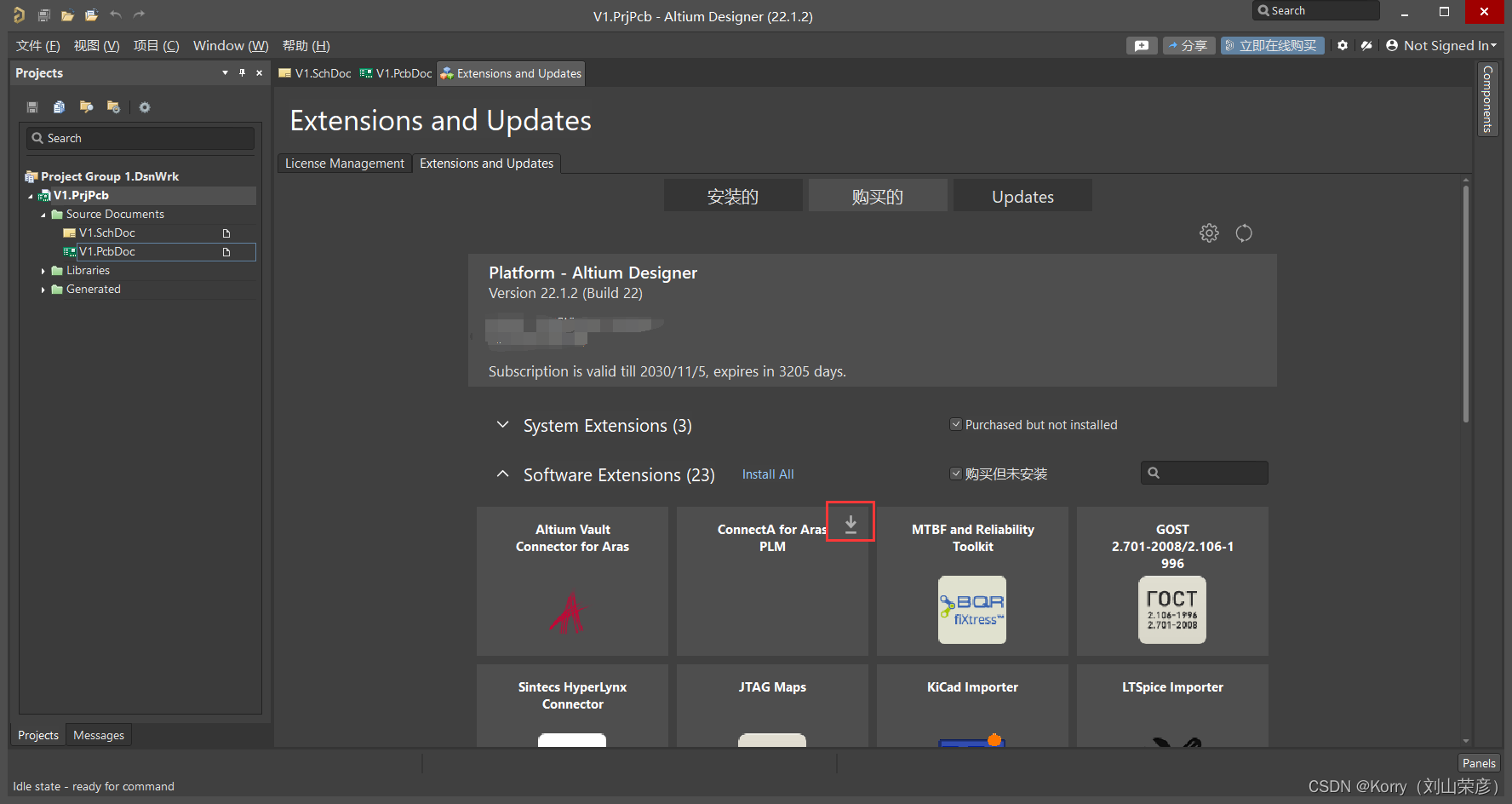The height and width of the screenshot is (804, 1512).
Task: Open application preferences gear in top bar
Action: pos(1343,45)
